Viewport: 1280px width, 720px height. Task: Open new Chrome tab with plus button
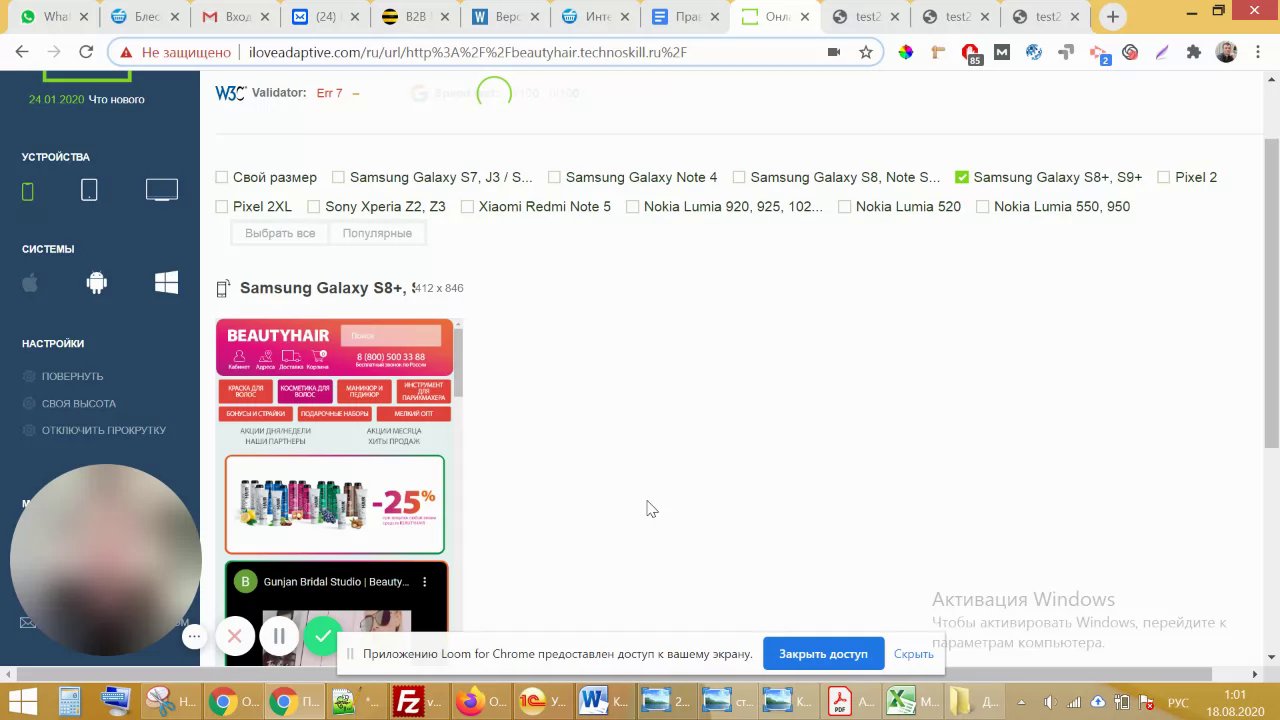(1113, 17)
